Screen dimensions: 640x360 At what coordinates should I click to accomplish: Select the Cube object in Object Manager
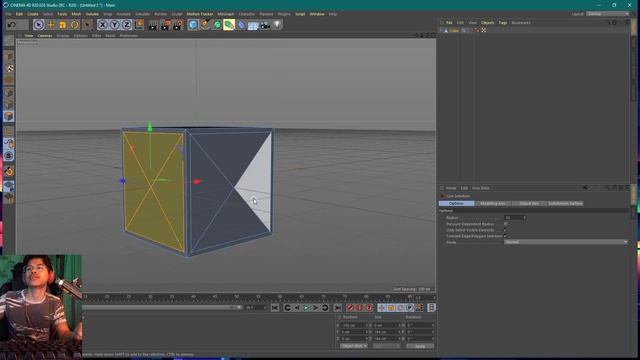(454, 31)
